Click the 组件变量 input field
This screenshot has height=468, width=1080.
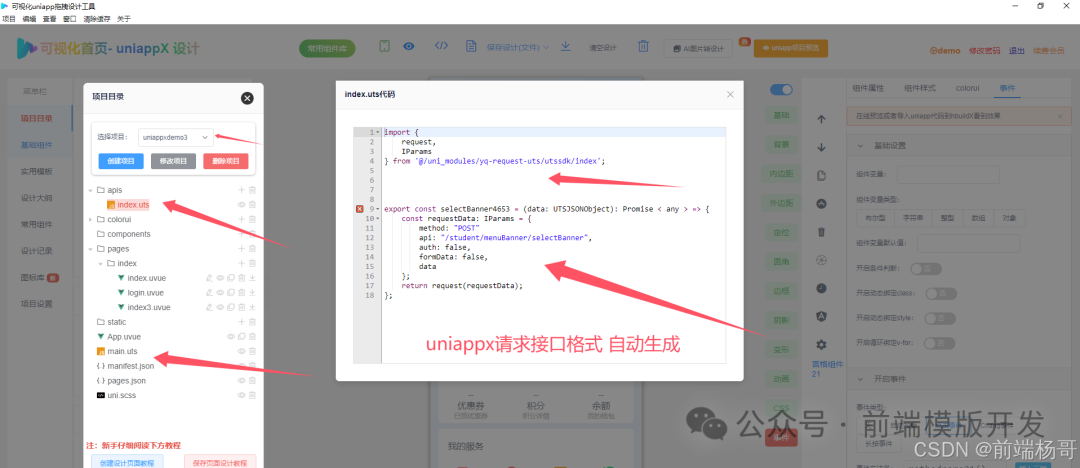click(x=948, y=175)
